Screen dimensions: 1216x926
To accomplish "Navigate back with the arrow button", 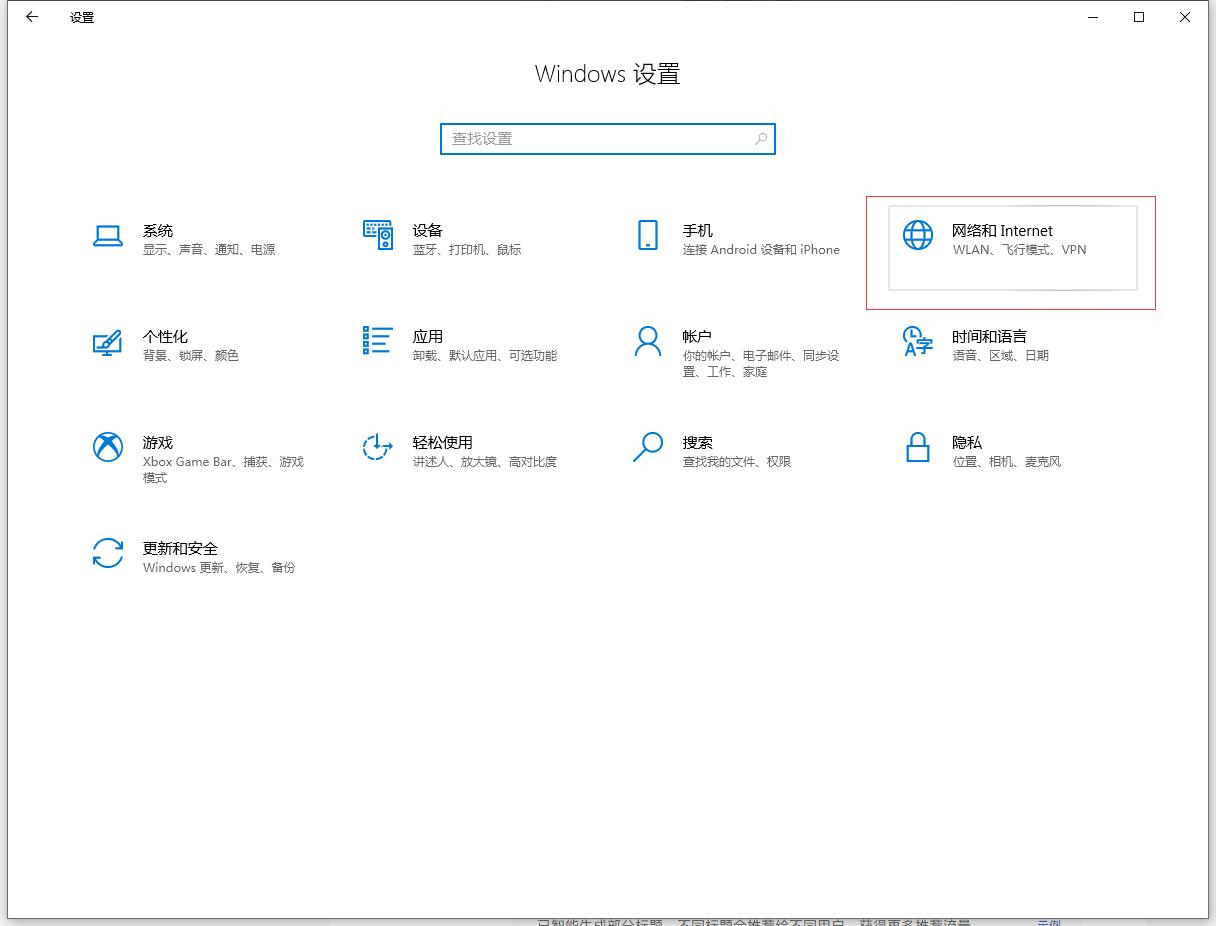I will (x=31, y=17).
